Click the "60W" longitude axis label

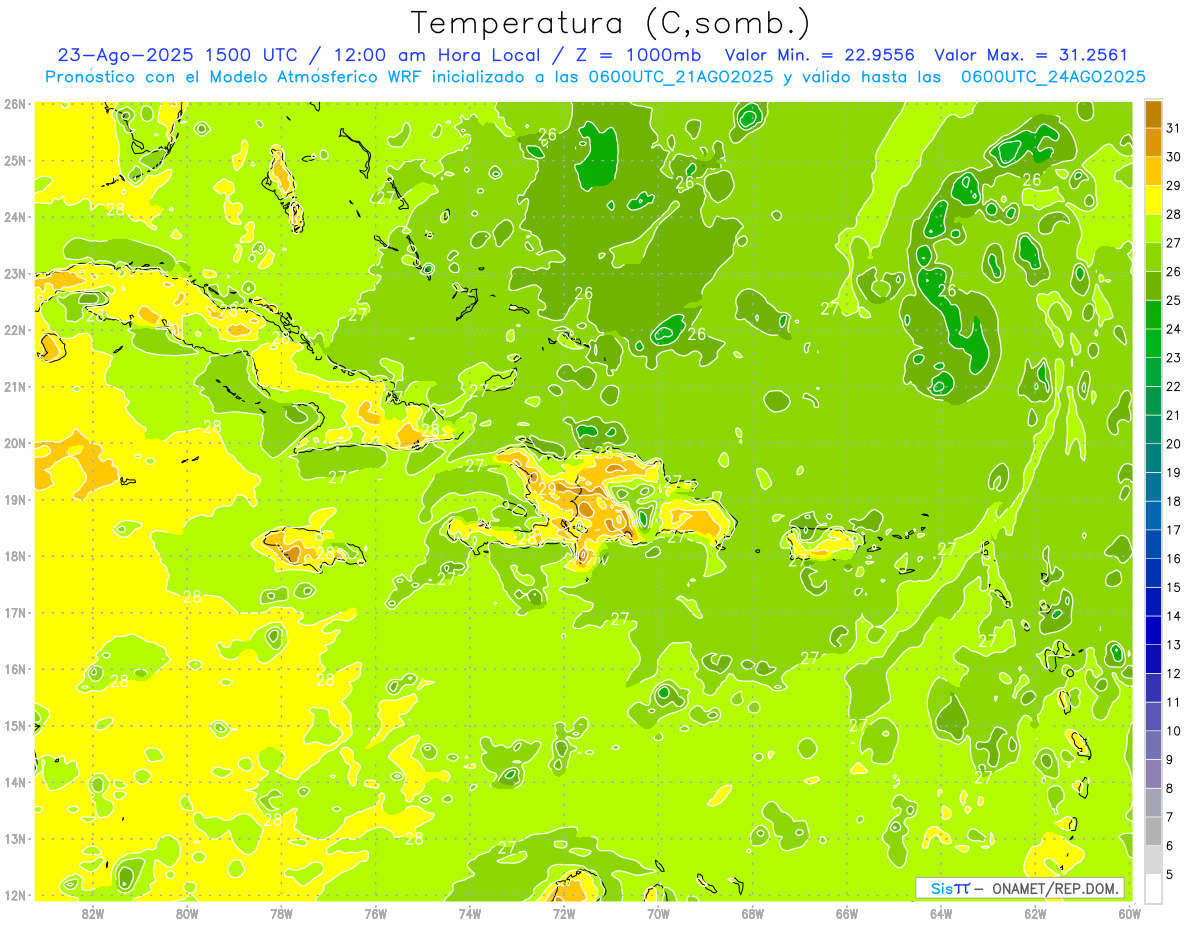1129,913
